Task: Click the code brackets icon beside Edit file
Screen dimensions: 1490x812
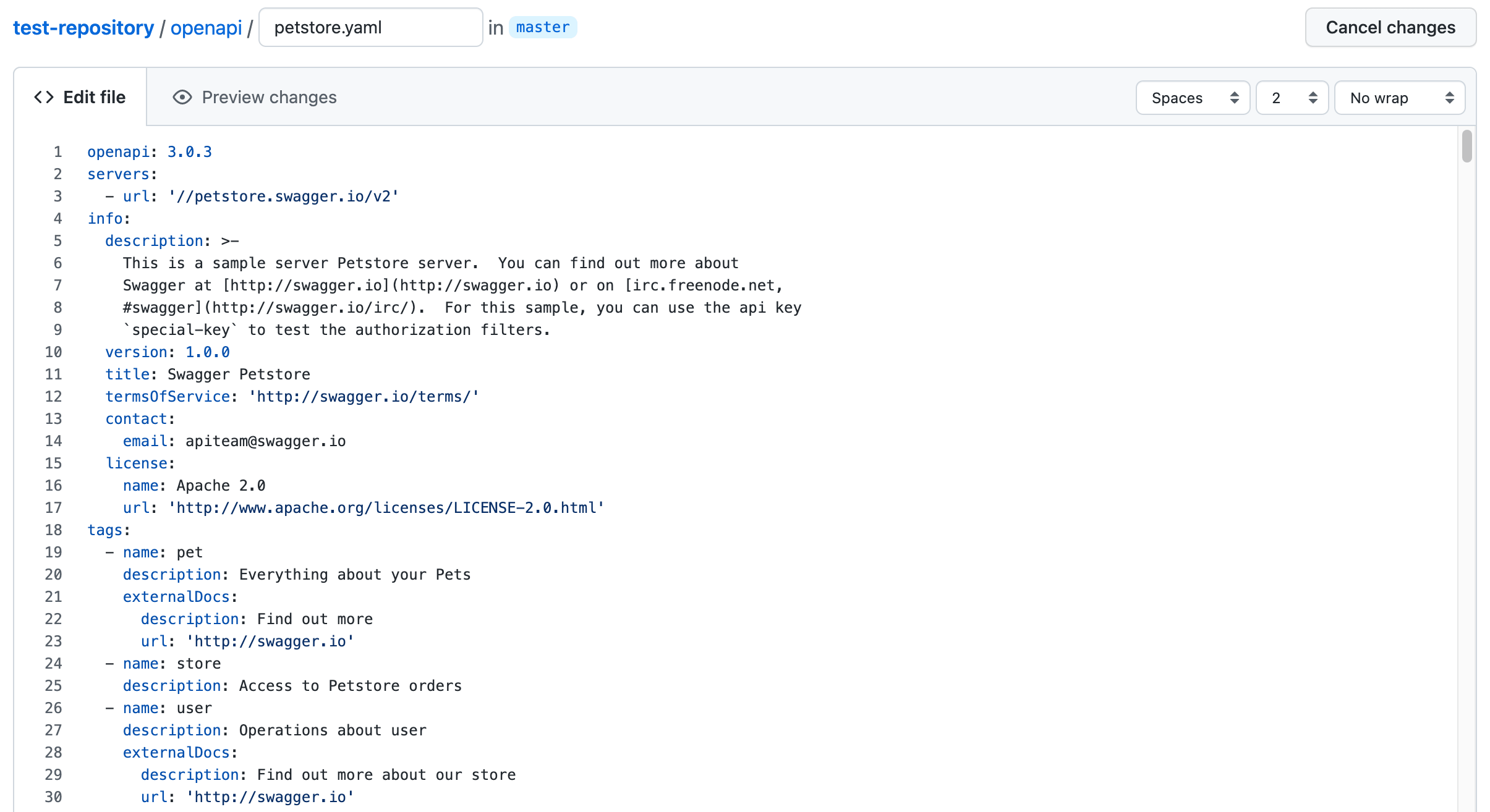Action: tap(44, 97)
